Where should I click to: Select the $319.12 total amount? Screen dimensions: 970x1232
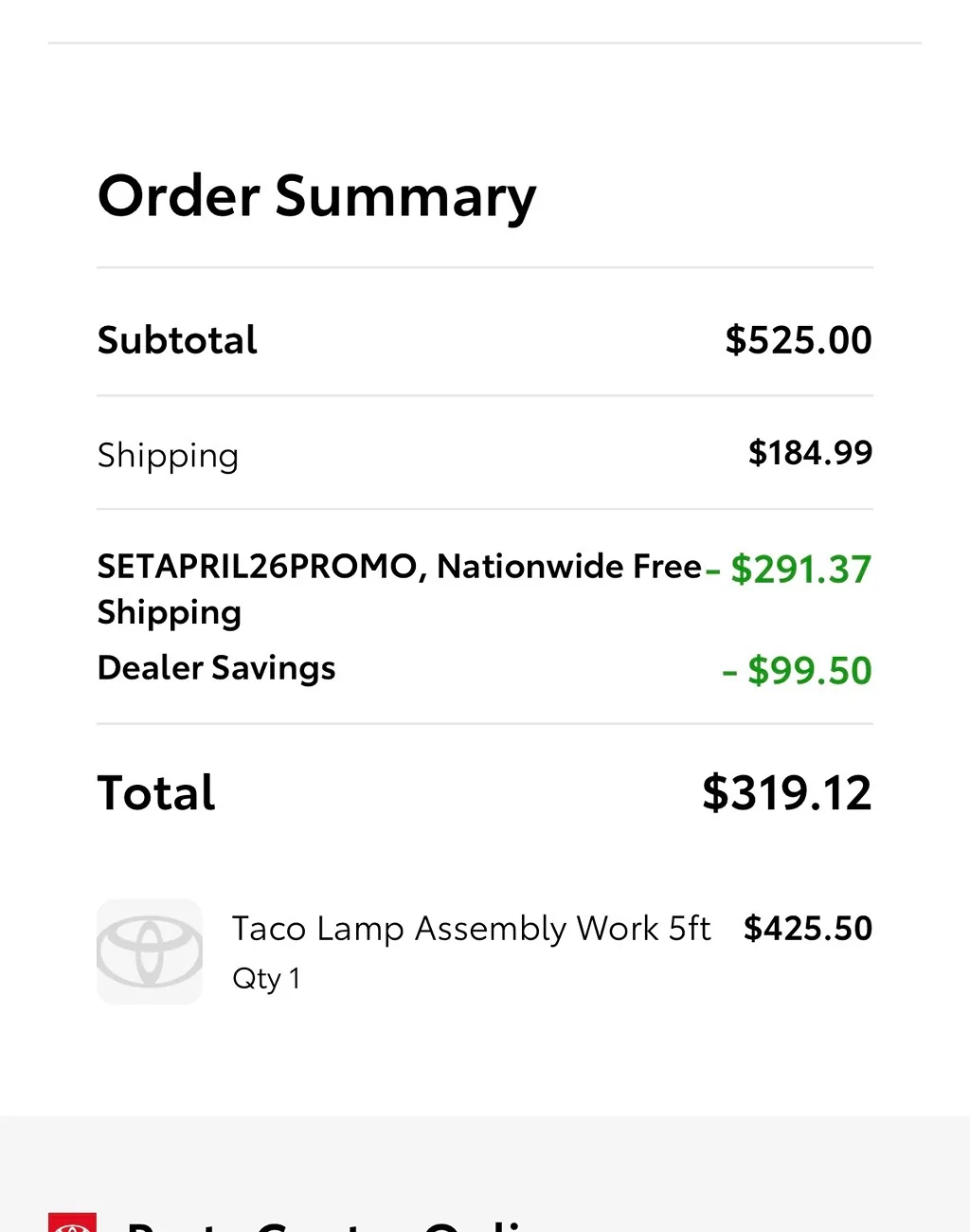[786, 793]
